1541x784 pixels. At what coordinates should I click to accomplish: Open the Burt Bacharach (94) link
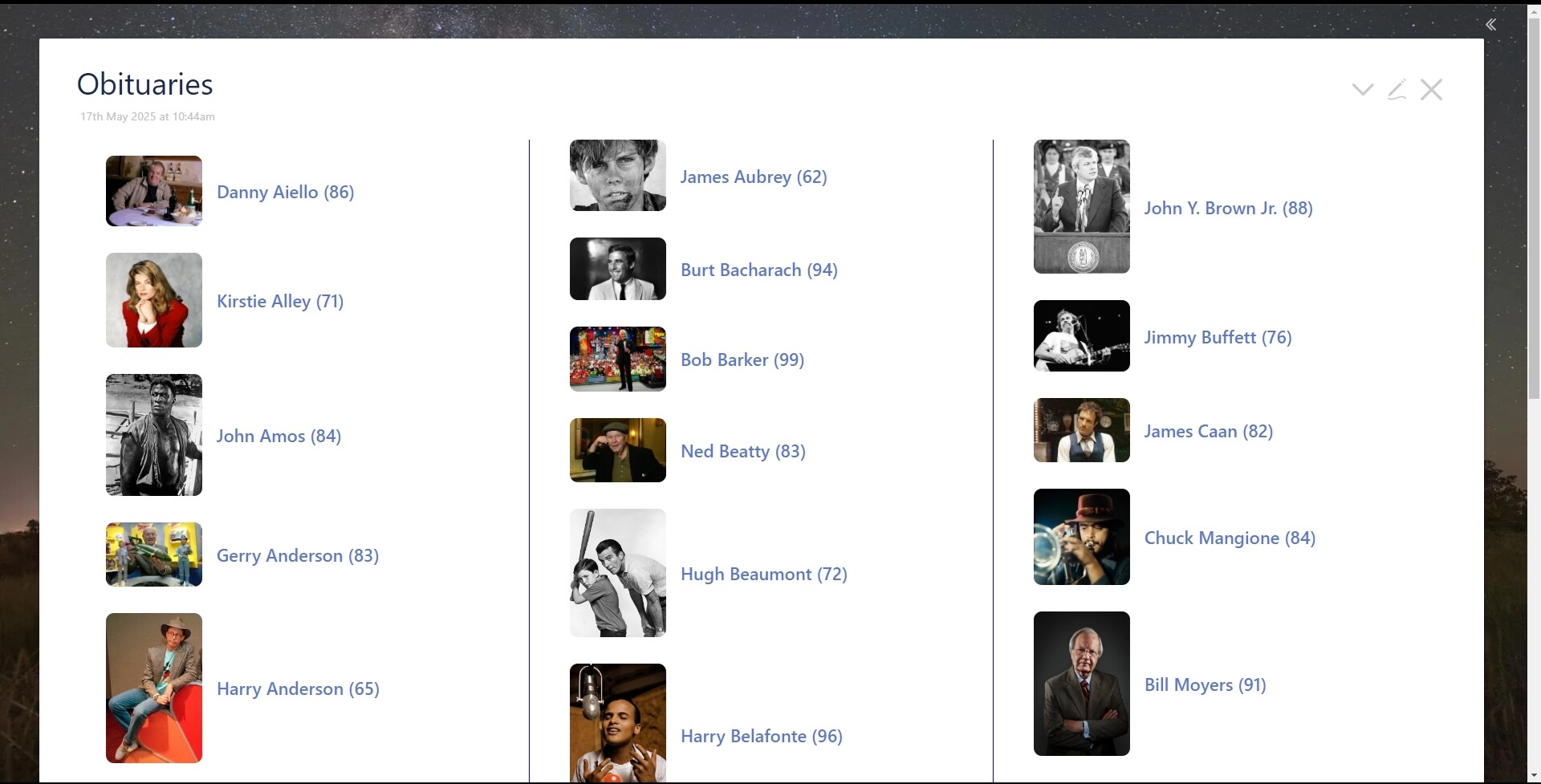(x=759, y=270)
